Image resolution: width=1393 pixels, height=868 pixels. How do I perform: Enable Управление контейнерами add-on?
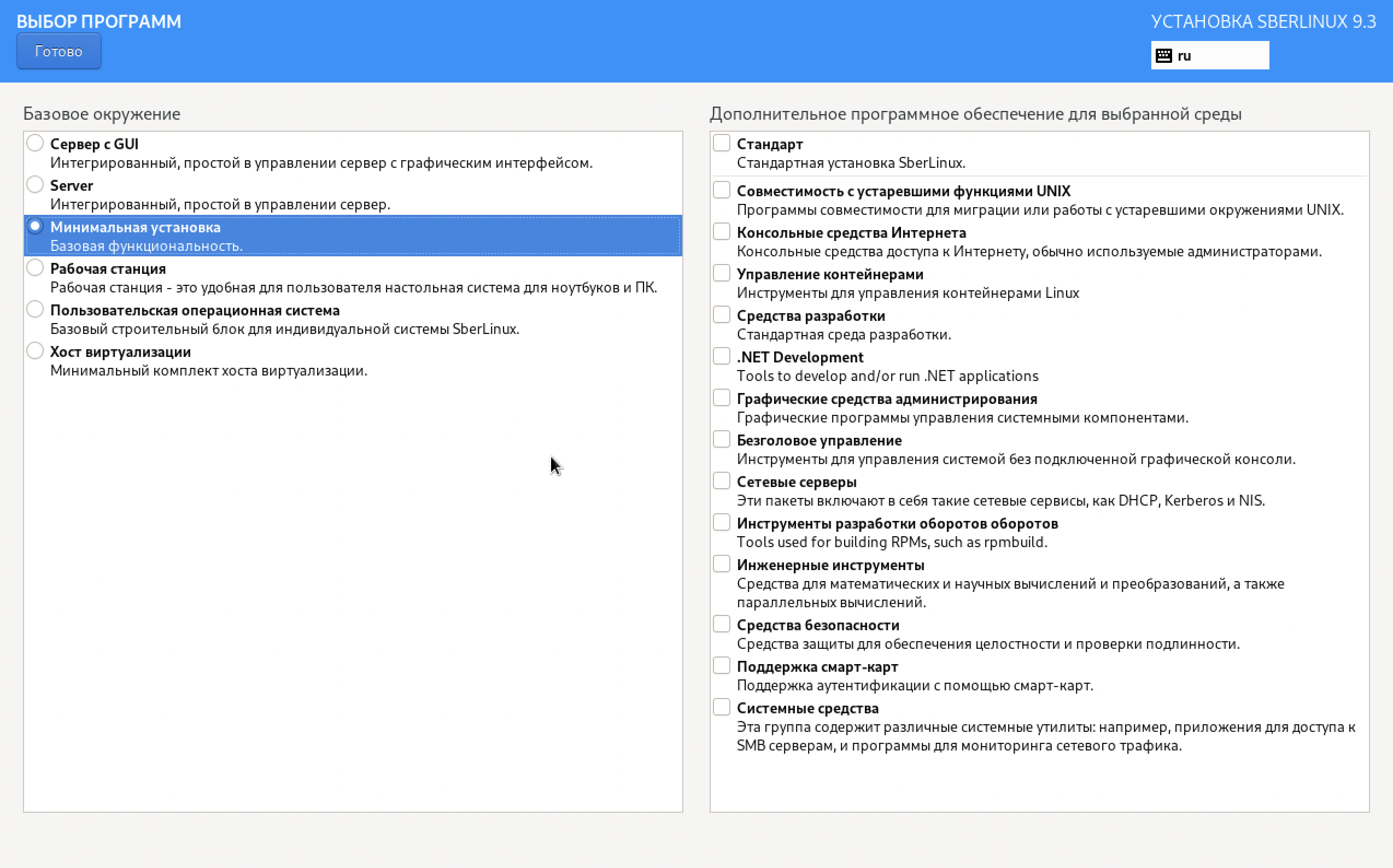pyautogui.click(x=721, y=273)
